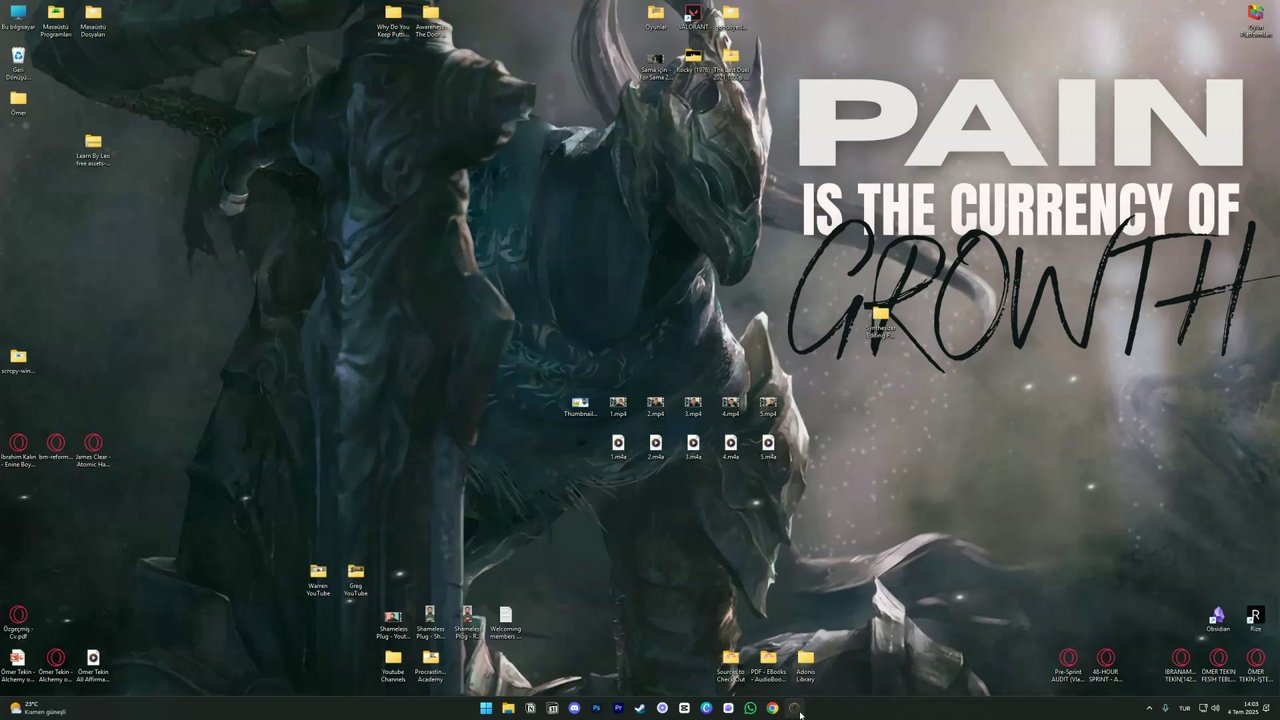Open the Ömer folder
This screenshot has height=720, width=1280.
point(18,103)
